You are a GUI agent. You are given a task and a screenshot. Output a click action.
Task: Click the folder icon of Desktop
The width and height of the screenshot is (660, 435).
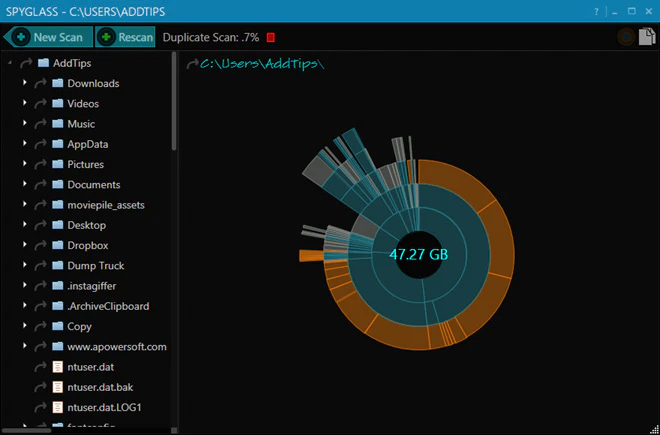58,225
